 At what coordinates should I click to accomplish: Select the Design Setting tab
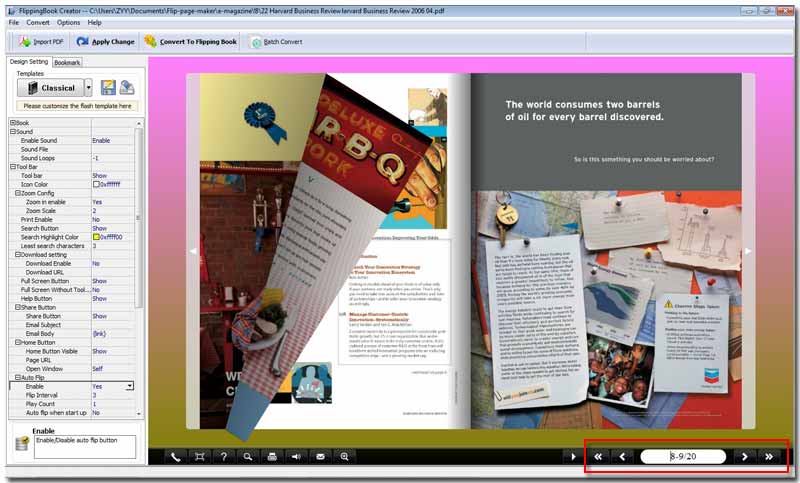tap(29, 62)
